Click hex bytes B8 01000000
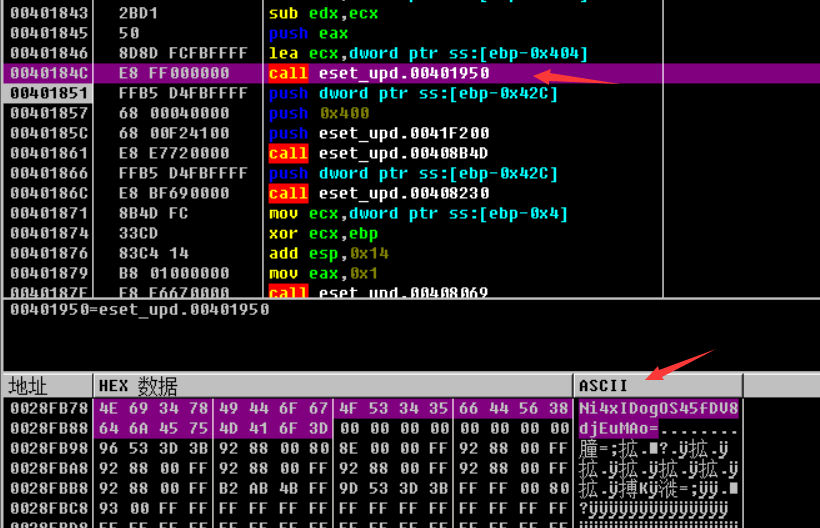This screenshot has height=528, width=820. [174, 273]
